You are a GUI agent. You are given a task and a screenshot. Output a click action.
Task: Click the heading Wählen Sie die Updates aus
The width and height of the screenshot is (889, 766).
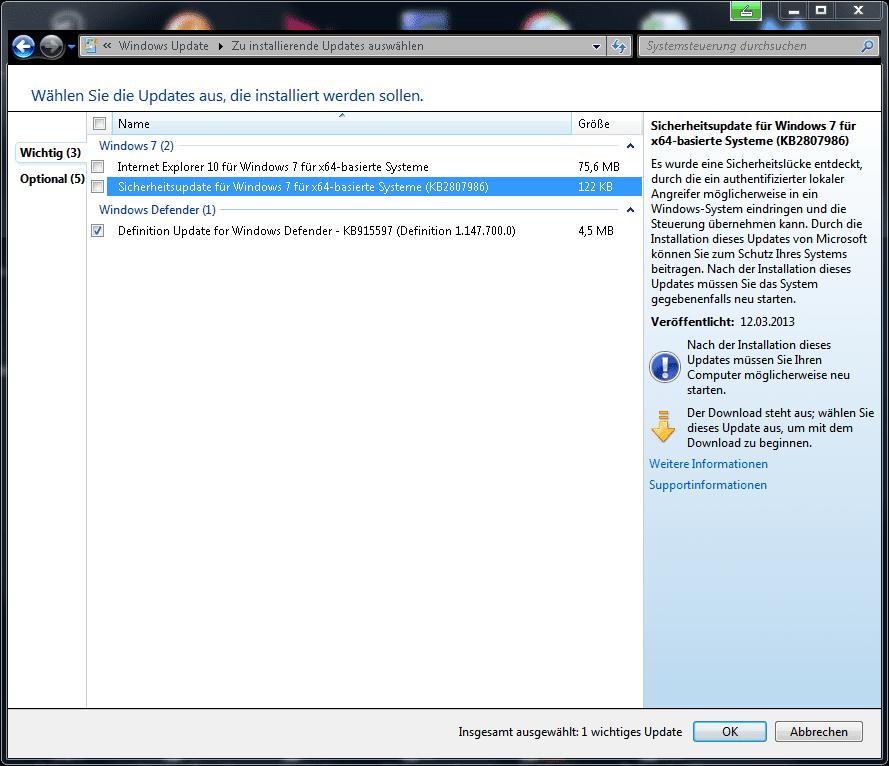pos(227,95)
